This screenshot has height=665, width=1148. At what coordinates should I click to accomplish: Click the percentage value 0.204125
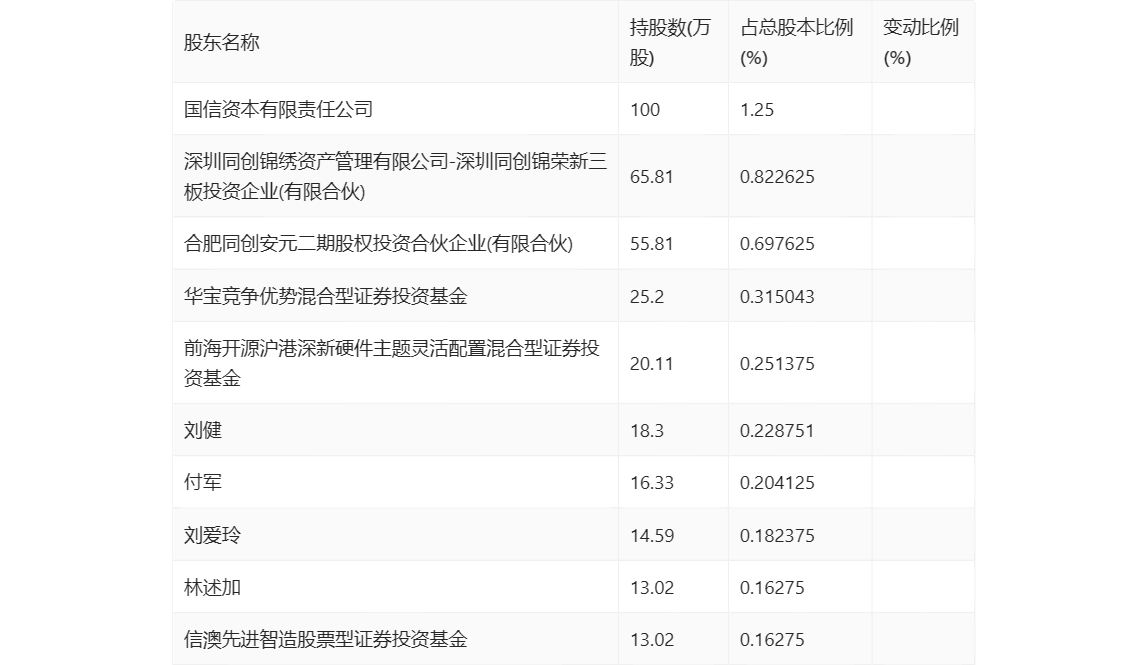click(777, 483)
